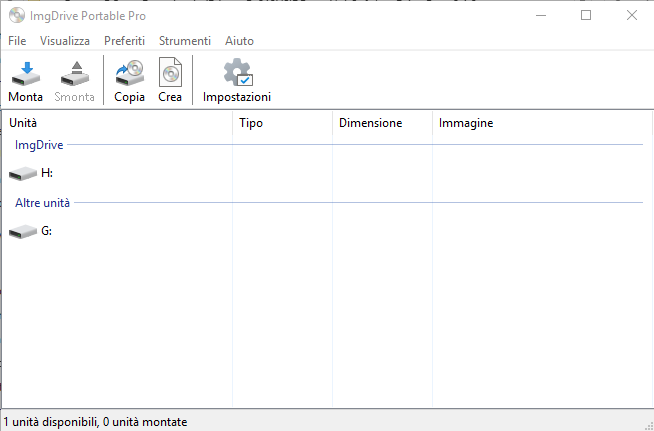The image size is (654, 431).
Task: Select the H: drive label text
Action: click(x=47, y=173)
